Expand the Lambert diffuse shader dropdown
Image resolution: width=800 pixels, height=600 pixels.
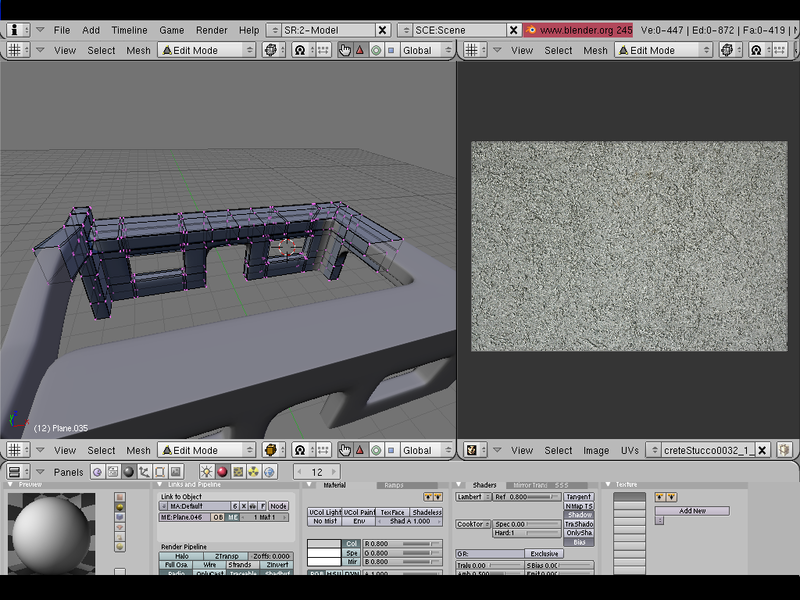tap(472, 497)
